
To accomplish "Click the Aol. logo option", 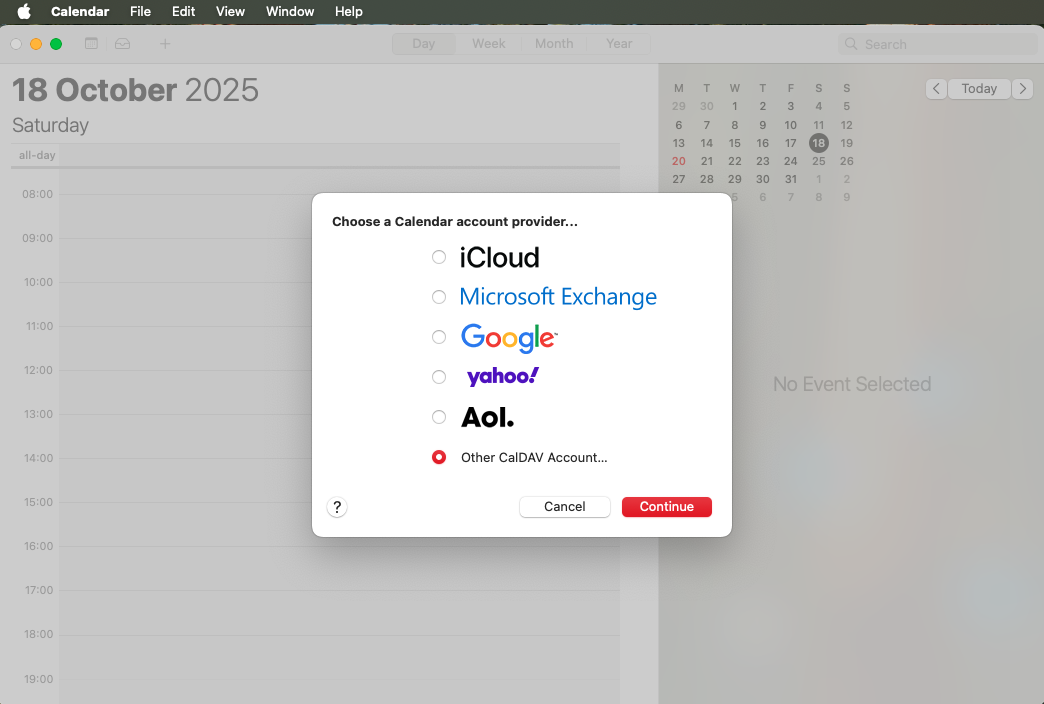I will coord(486,417).
